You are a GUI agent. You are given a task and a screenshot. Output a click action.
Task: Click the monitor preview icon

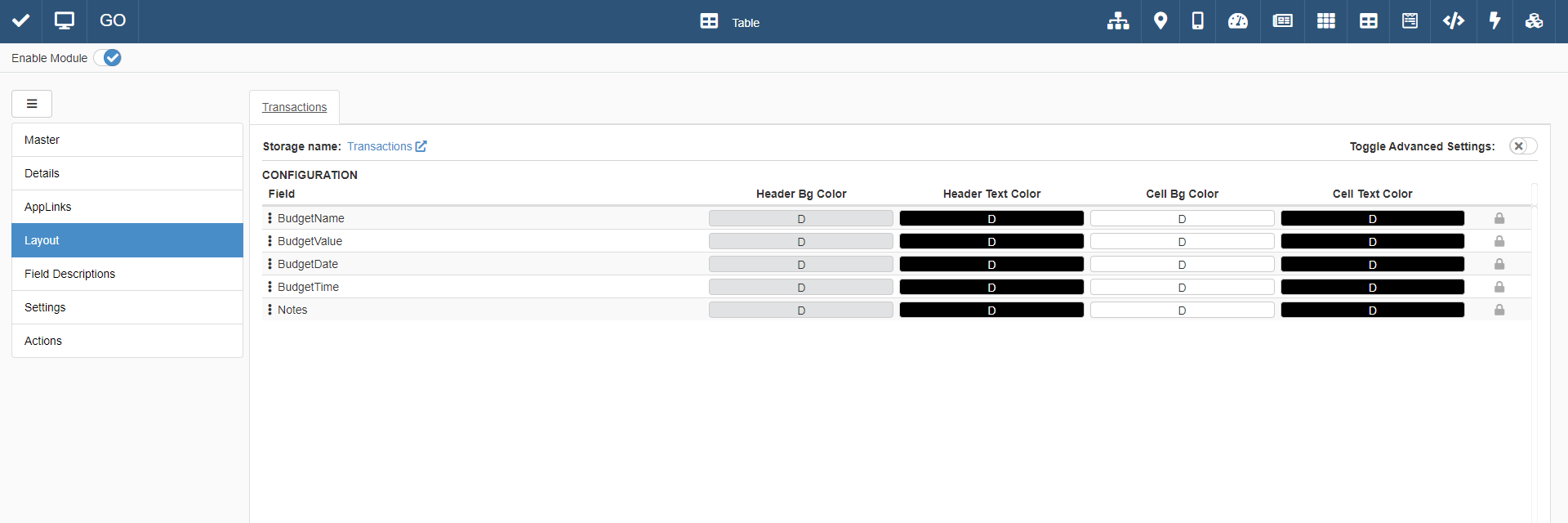tap(65, 21)
